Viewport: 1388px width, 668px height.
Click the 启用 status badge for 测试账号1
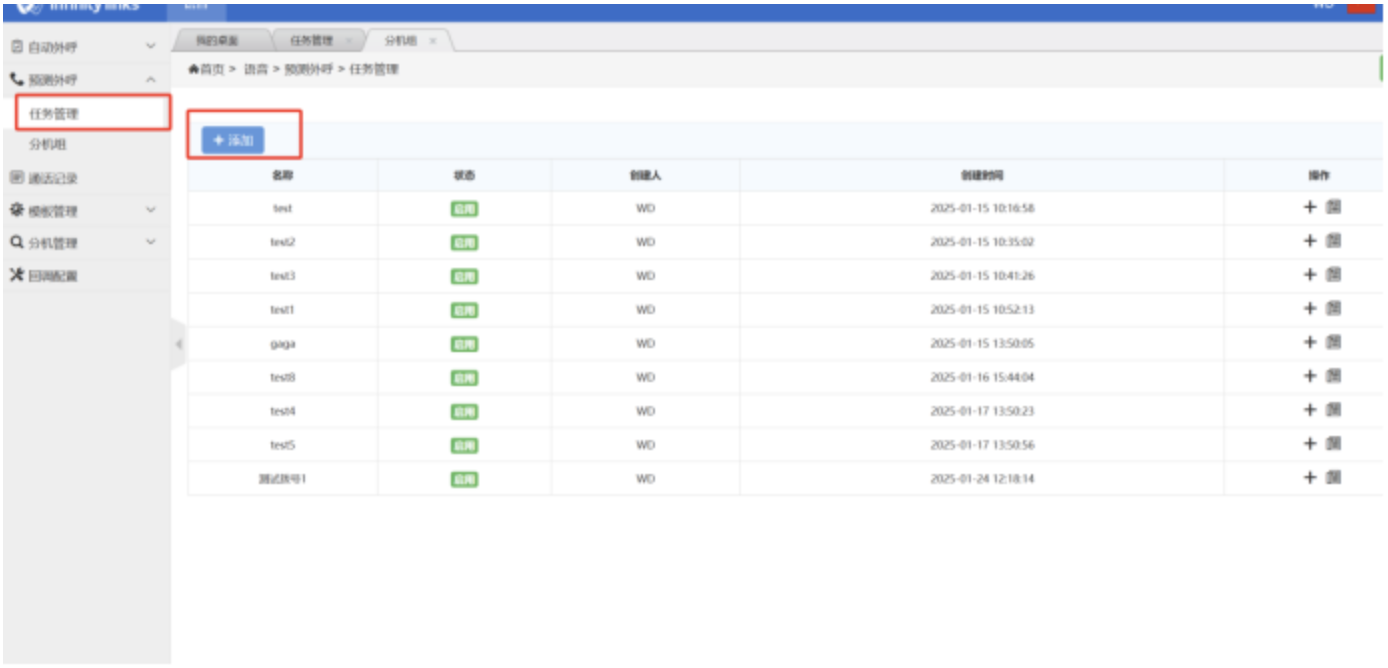tap(464, 480)
